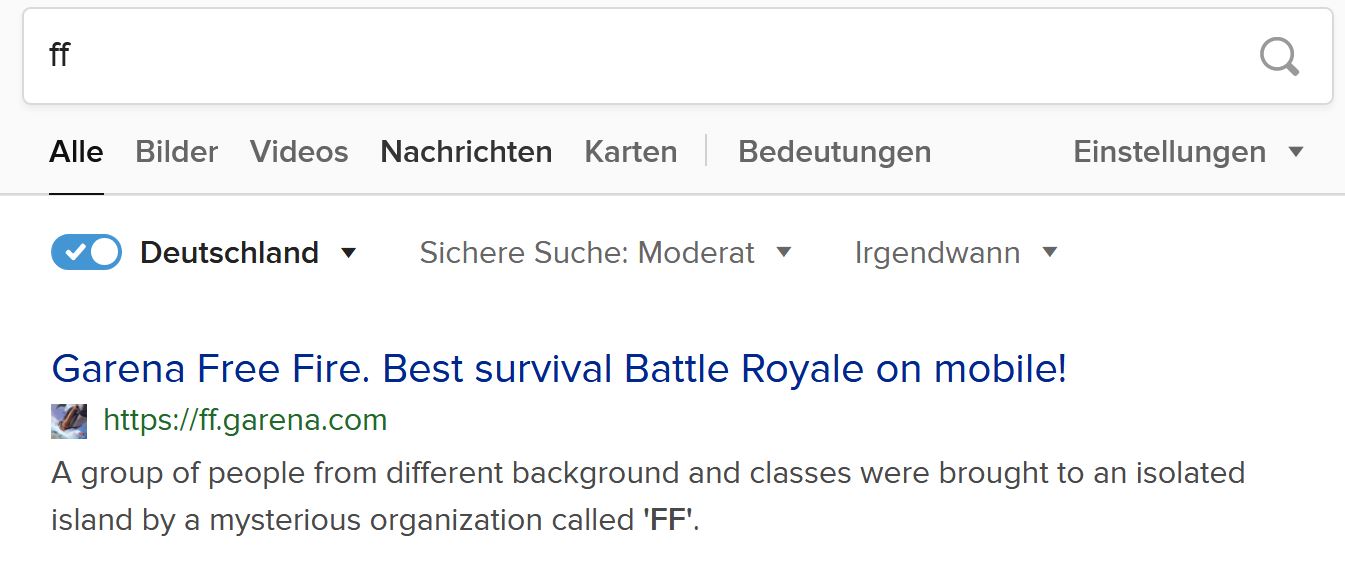Image resolution: width=1345 pixels, height=571 pixels.
Task: Open the Garena Free Fire result title
Action: point(559,370)
